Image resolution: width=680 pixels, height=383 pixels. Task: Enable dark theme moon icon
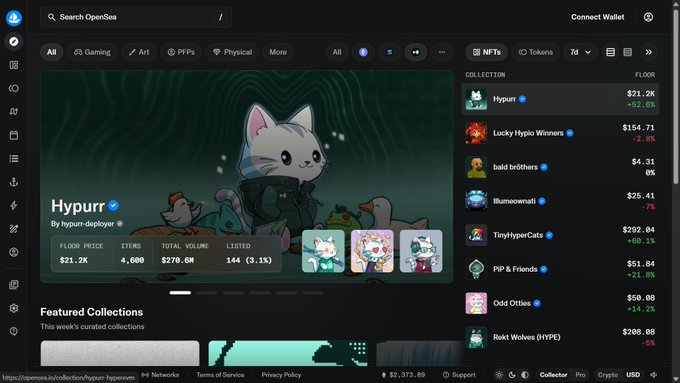point(512,375)
